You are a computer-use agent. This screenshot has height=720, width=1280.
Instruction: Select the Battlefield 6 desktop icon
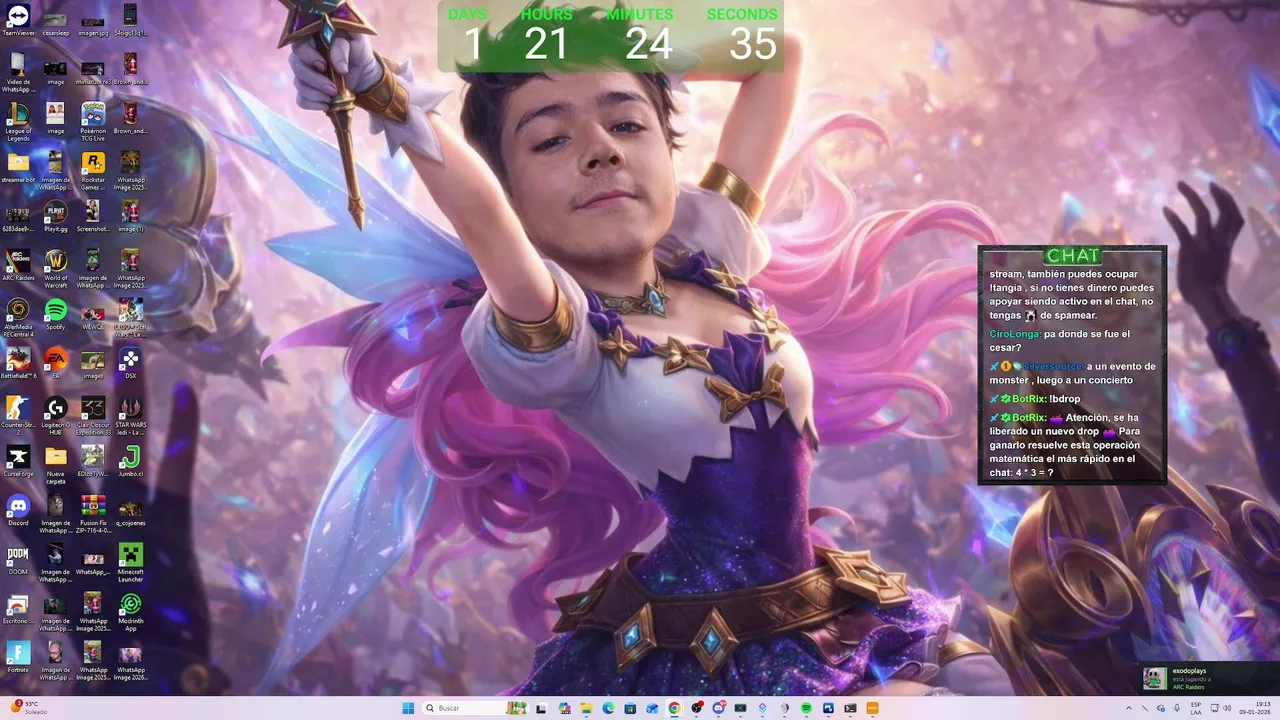point(18,362)
